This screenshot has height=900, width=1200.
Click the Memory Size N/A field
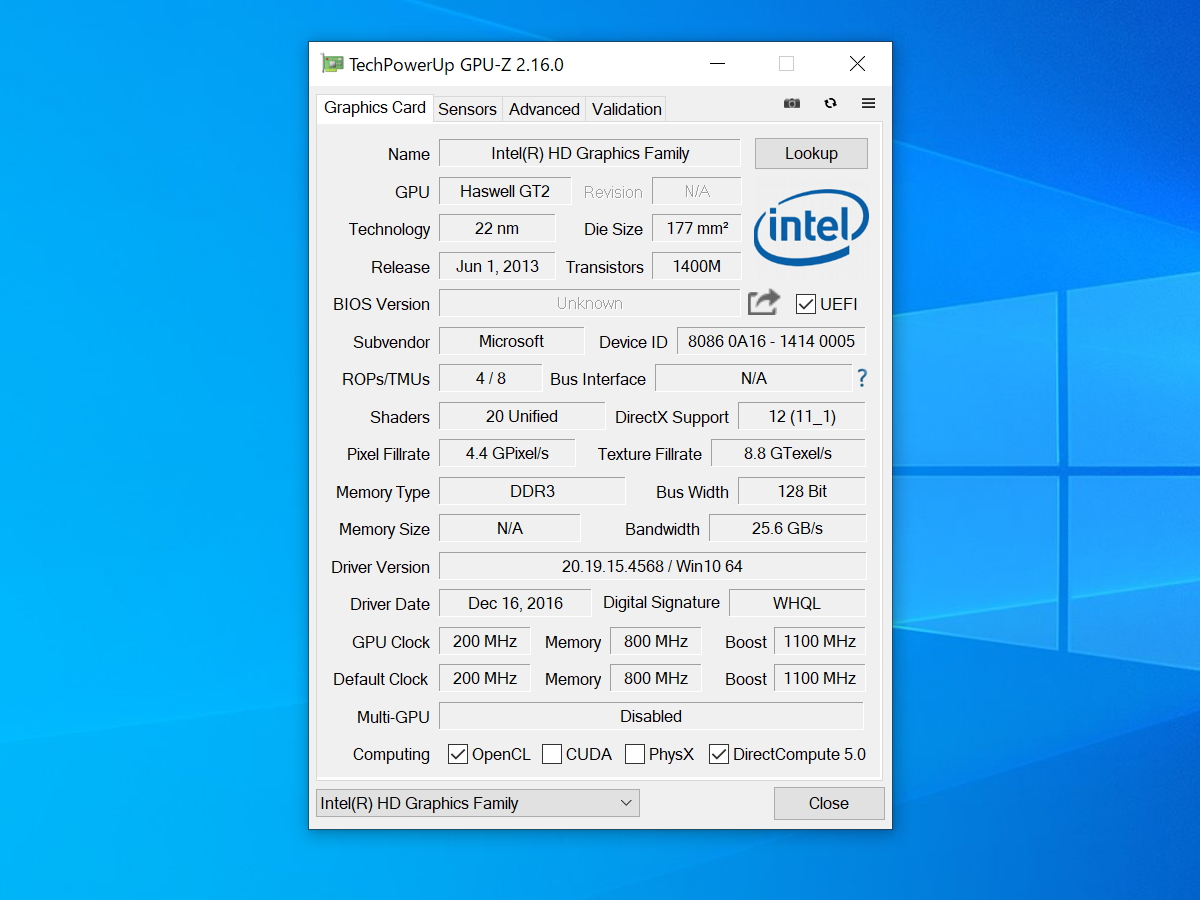(x=510, y=528)
